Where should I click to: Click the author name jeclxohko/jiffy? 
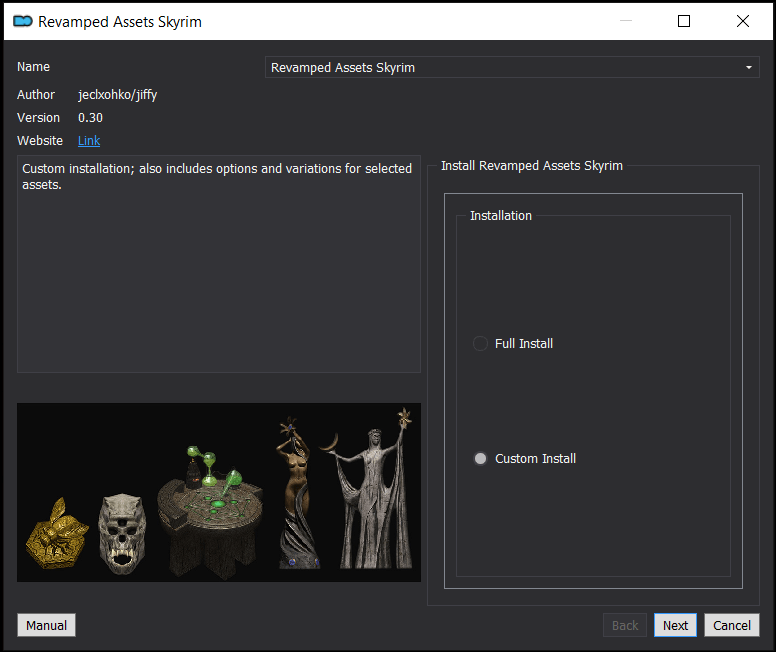(118, 95)
